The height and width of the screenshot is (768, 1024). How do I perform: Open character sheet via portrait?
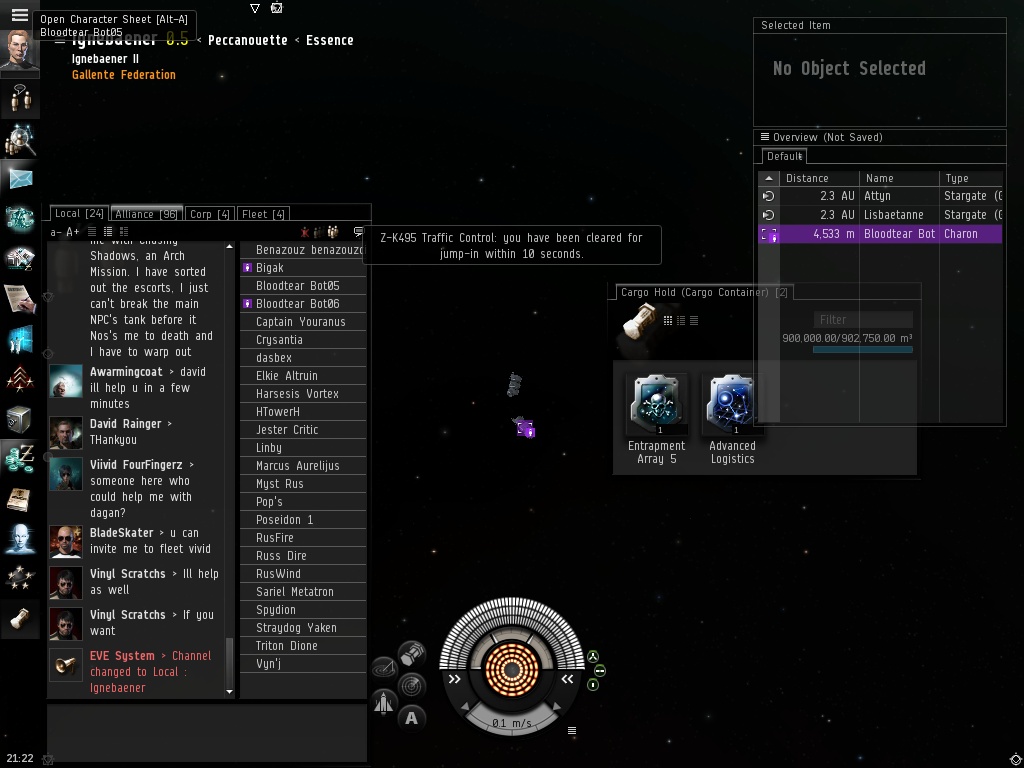coord(20,52)
